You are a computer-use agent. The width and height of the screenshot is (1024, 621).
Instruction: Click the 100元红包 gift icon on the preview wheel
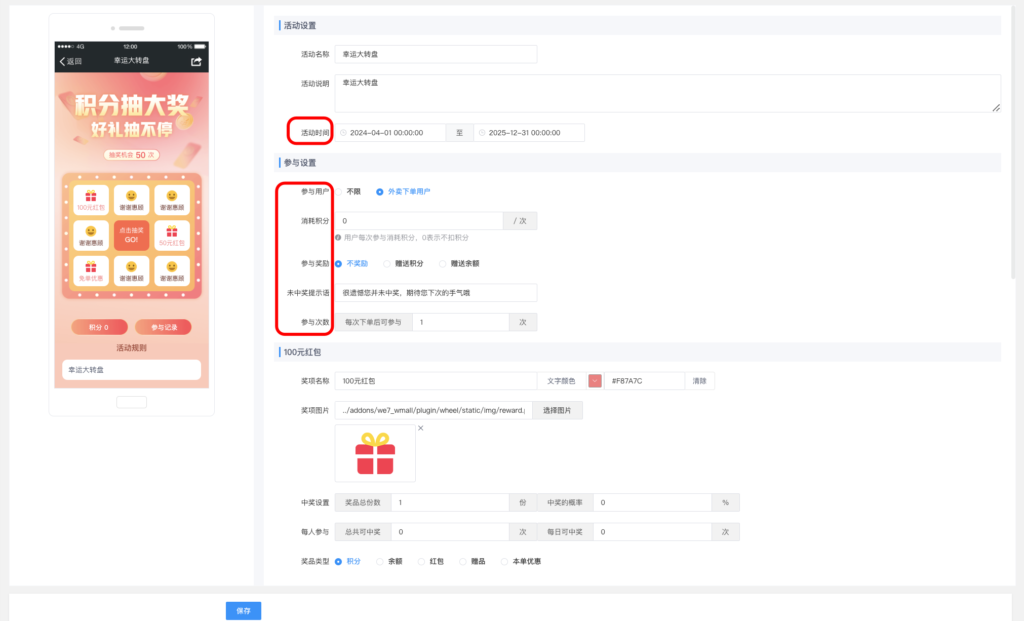91,200
